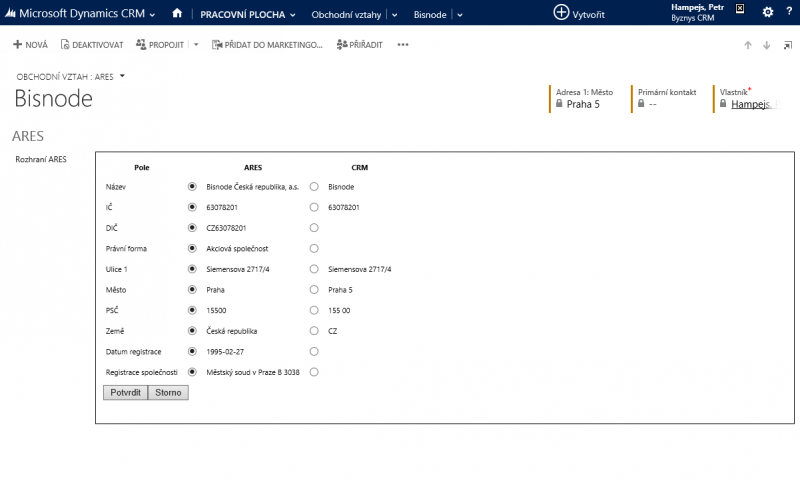
Task: Select CRM value Bisnode for Název
Action: point(314,187)
